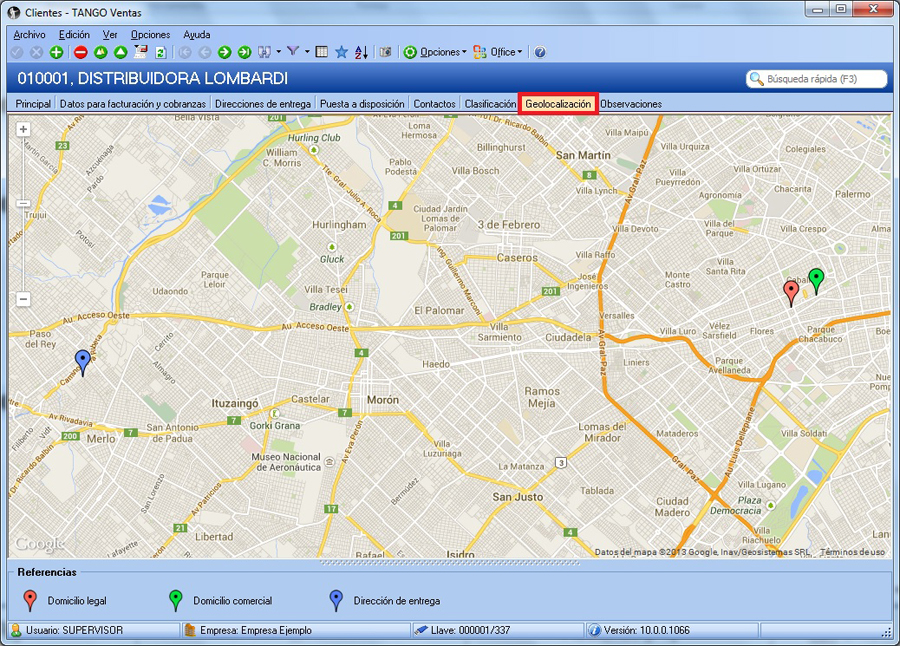This screenshot has width=900, height=646.
Task: Select the Geolocalización tab
Action: click(558, 104)
